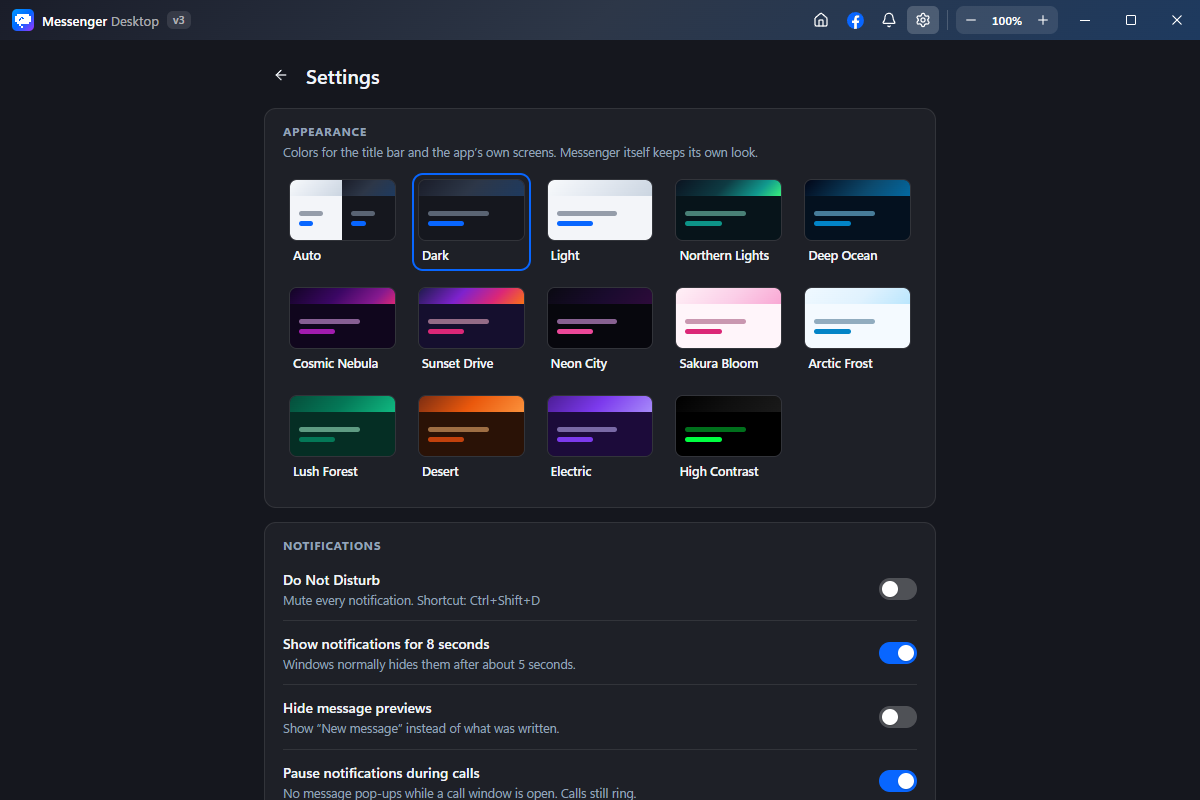Open the Facebook icon in title bar
Viewport: 1200px width, 800px height.
click(x=855, y=20)
